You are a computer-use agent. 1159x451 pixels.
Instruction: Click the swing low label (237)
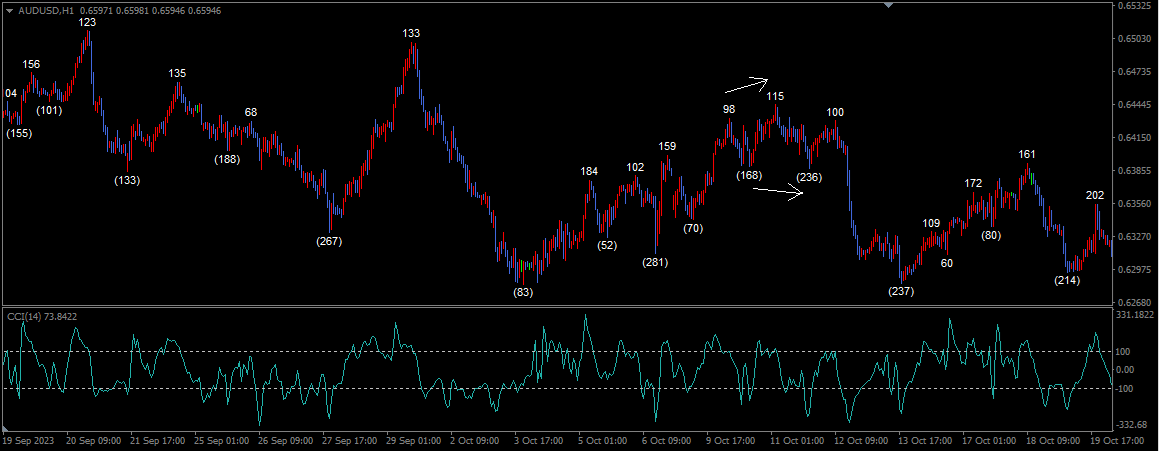901,291
